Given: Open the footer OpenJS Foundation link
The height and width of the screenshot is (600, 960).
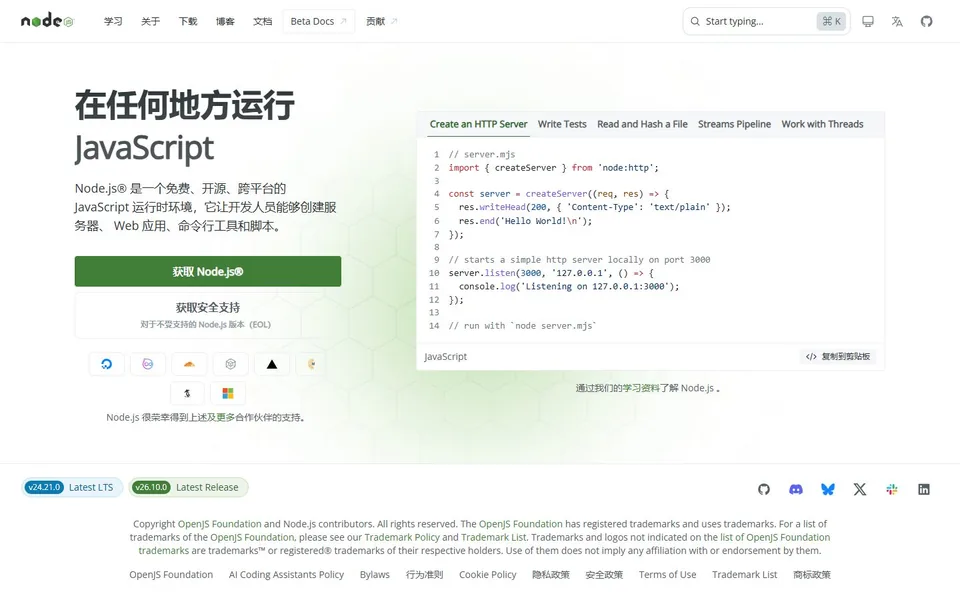Looking at the screenshot, I should [171, 574].
